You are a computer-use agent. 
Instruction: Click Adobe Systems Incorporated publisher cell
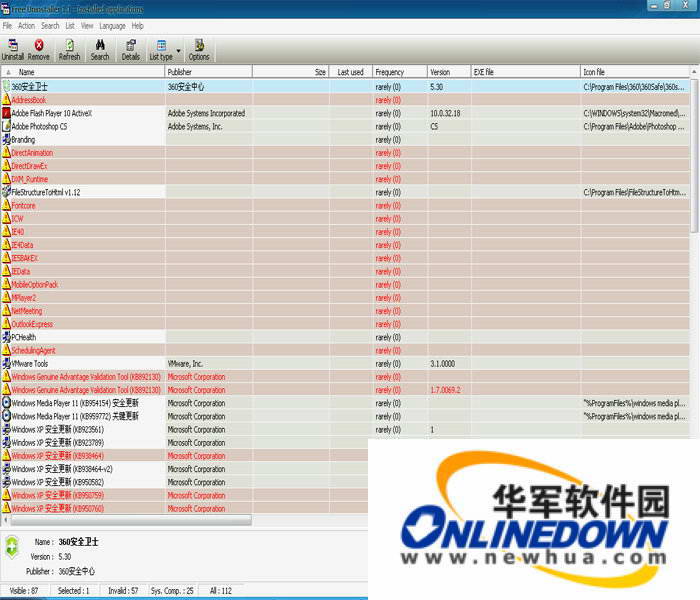[207, 113]
